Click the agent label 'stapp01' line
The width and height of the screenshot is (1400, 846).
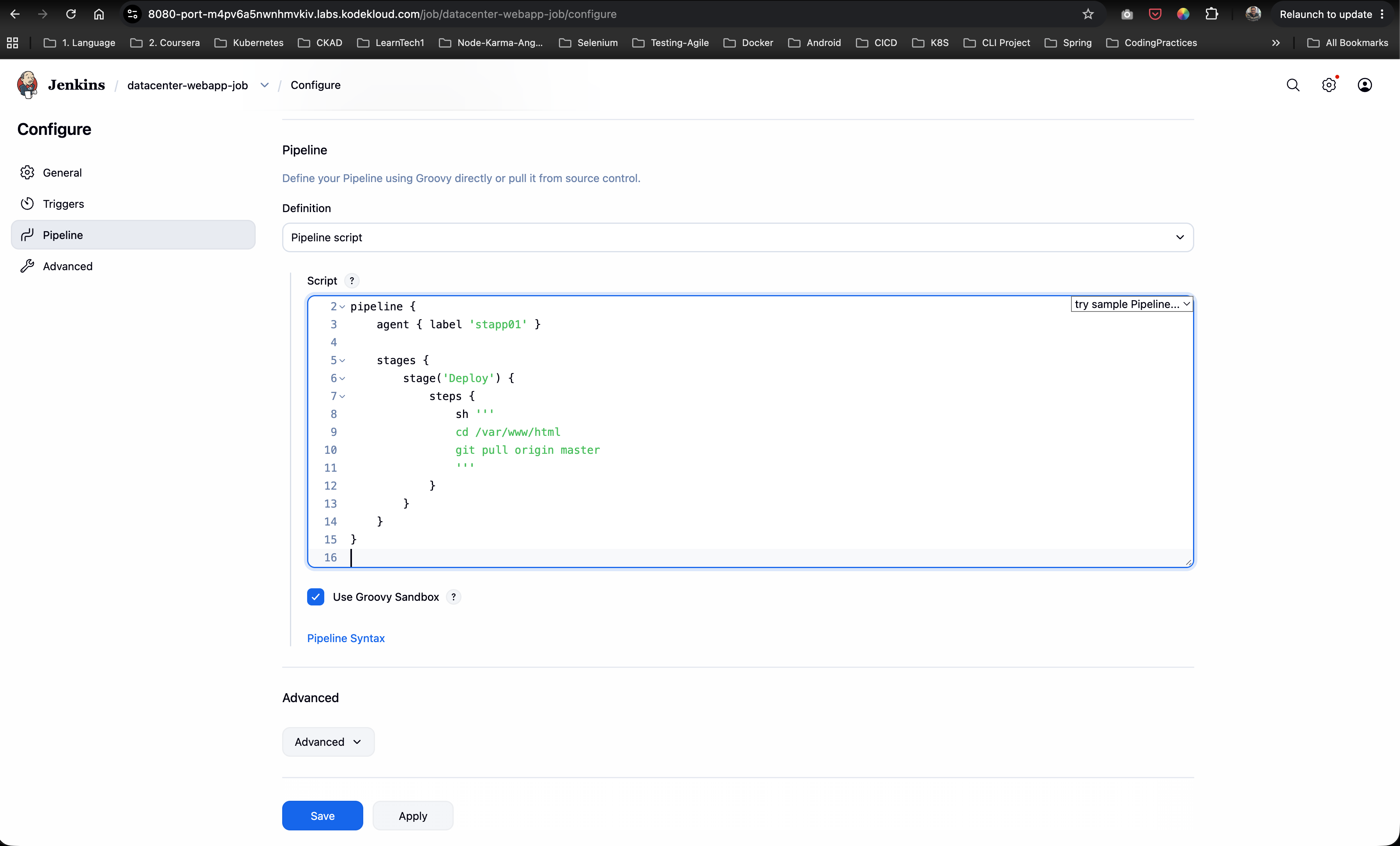[458, 324]
